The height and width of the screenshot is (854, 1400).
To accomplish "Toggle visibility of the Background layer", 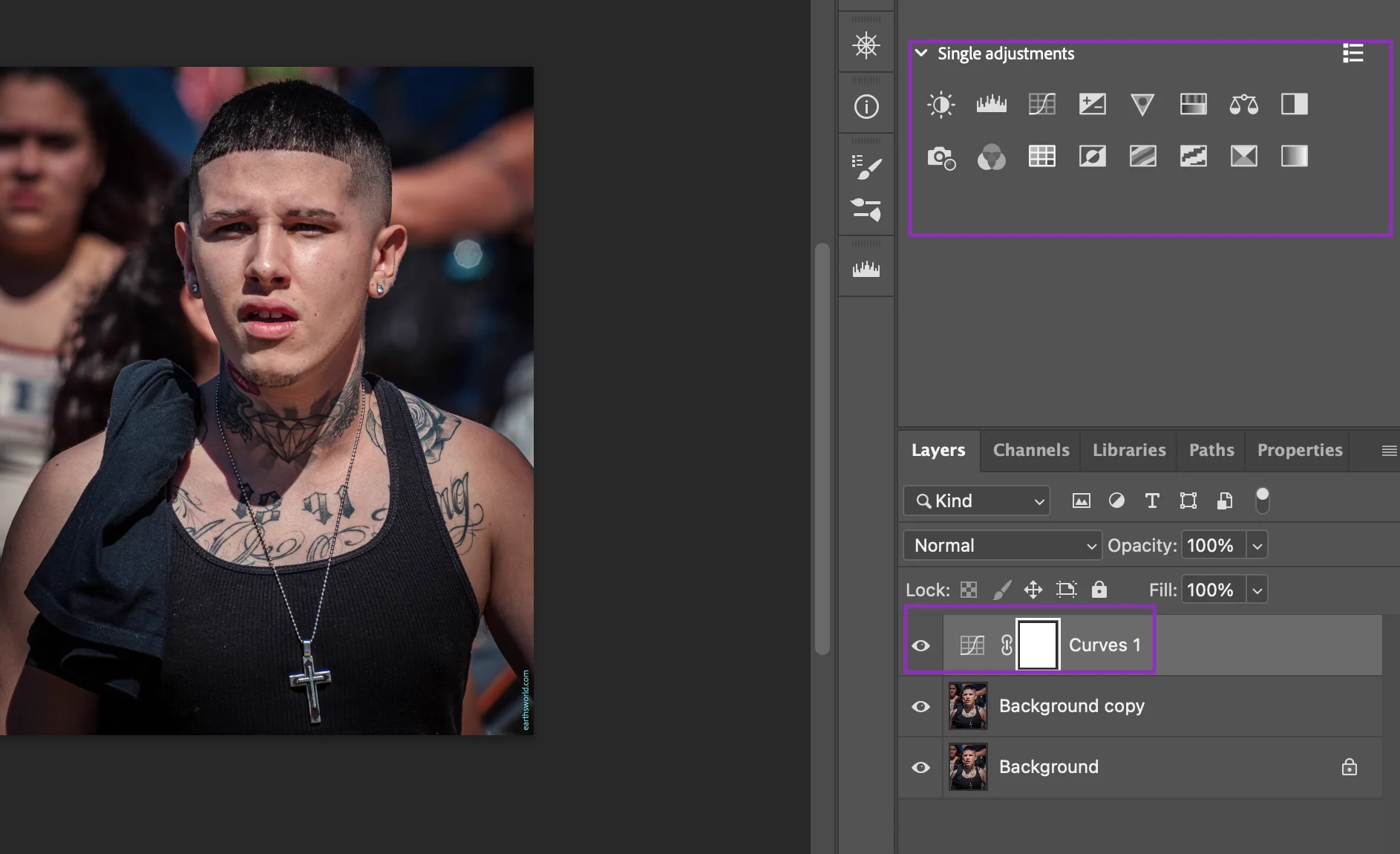I will (920, 768).
